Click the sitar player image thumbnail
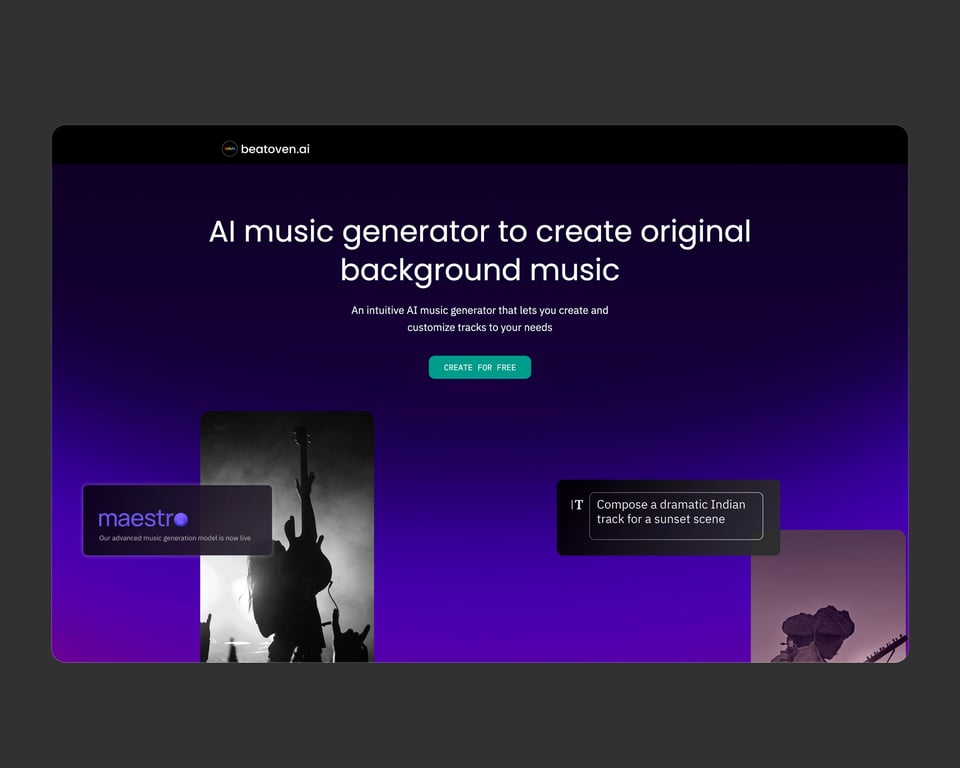Screen dimensions: 960x768 [830, 600]
